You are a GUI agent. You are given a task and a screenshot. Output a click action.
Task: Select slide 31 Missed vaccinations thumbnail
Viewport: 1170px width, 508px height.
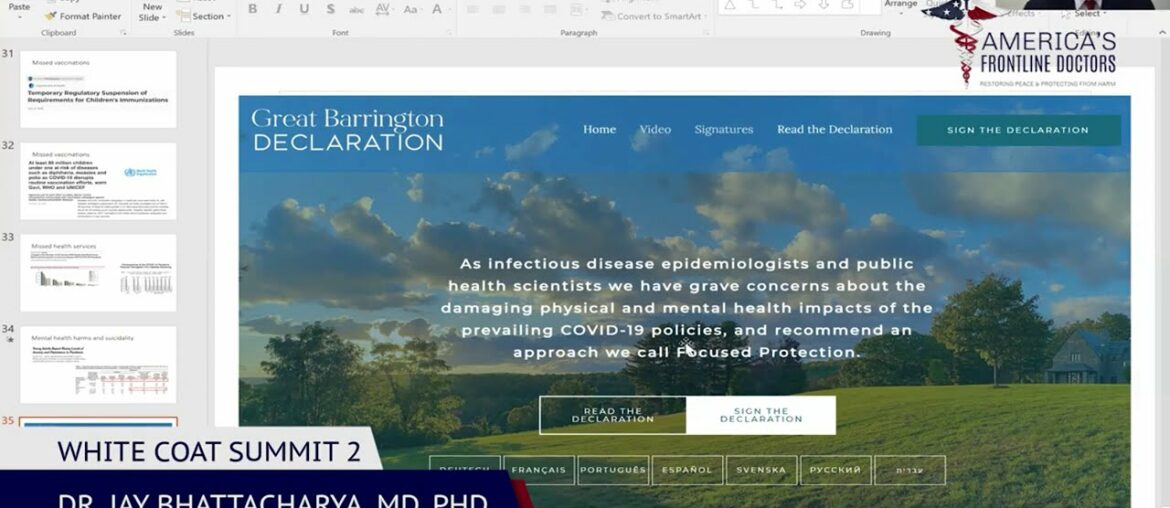[98, 90]
